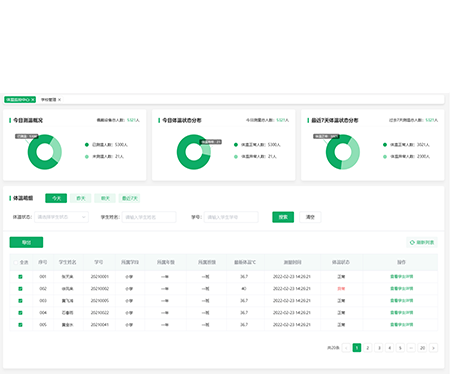Select the green 体温监控中心 page tab
Image resolution: width=450 pixels, height=374 pixels.
pyautogui.click(x=18, y=100)
